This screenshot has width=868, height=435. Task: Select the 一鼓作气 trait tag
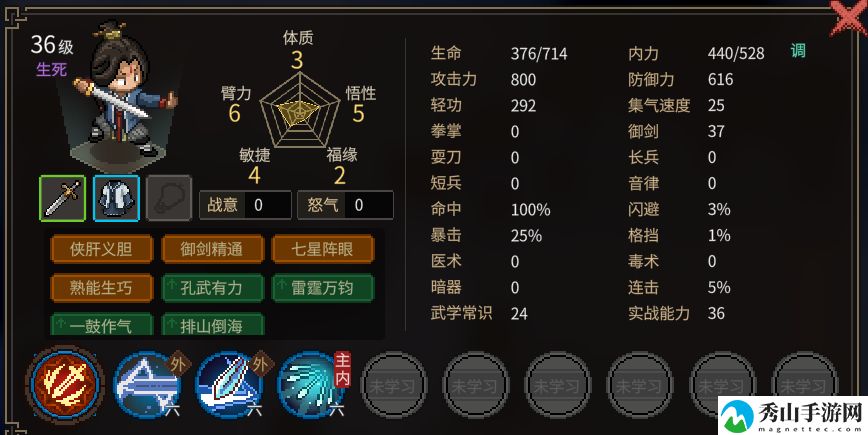click(101, 325)
